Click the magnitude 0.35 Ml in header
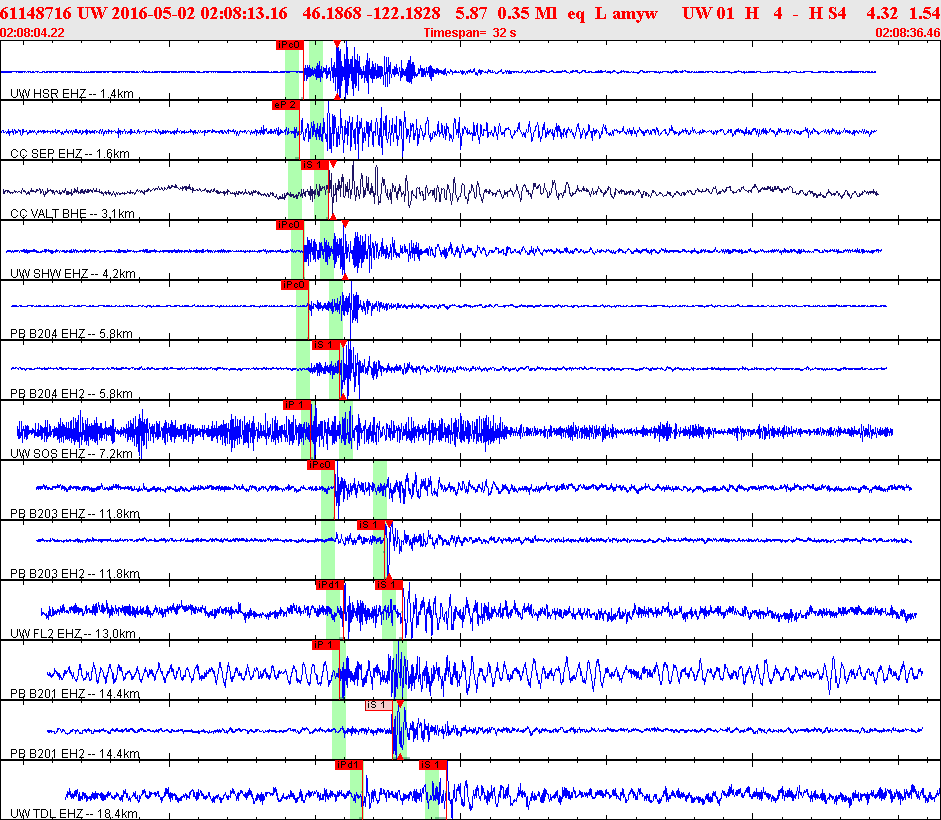The width and height of the screenshot is (941, 820). click(528, 13)
